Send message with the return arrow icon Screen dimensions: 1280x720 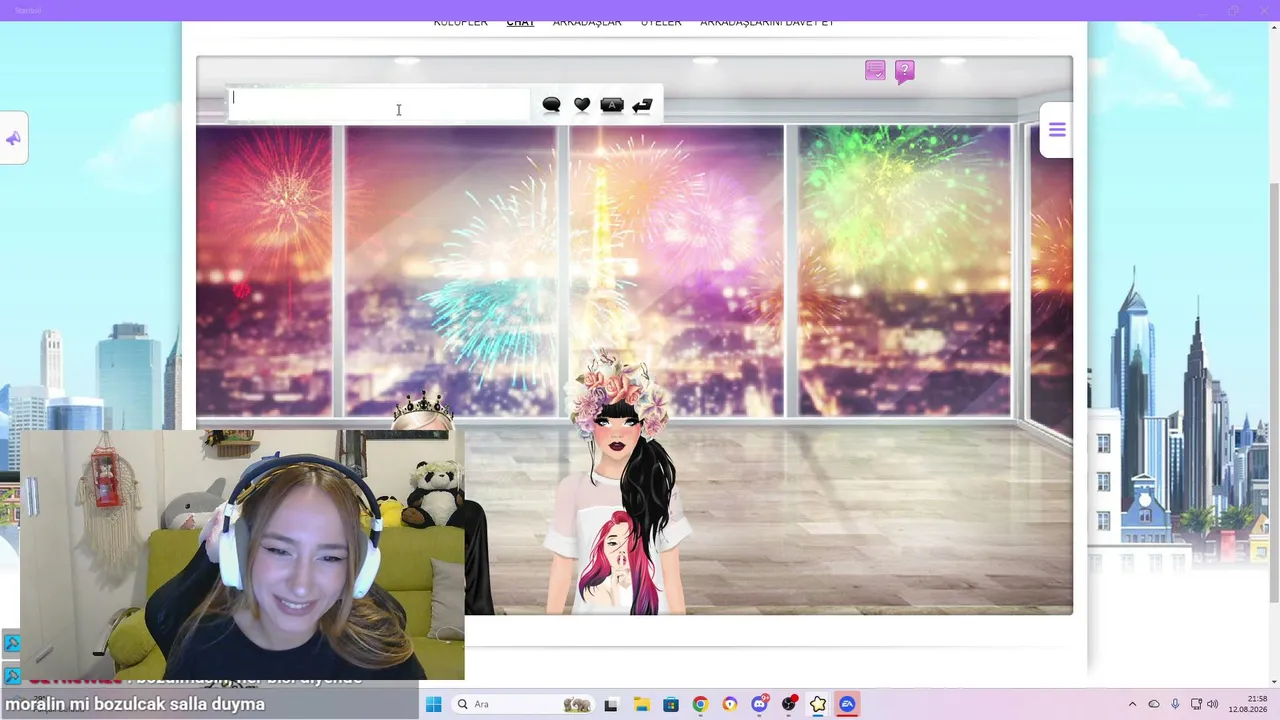[x=642, y=105]
